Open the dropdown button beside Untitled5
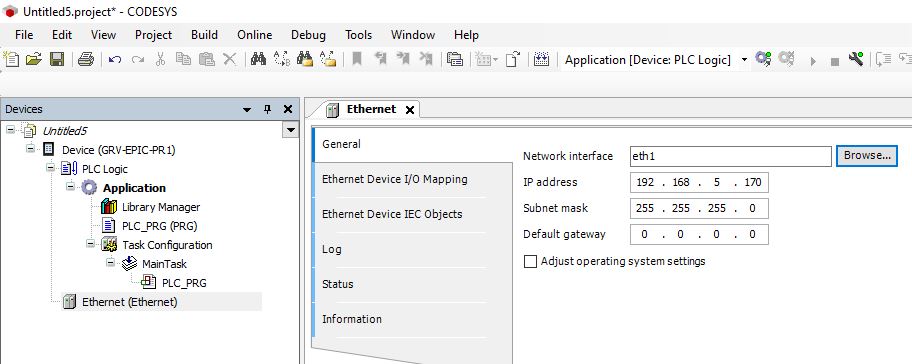The width and height of the screenshot is (912, 364). click(290, 130)
